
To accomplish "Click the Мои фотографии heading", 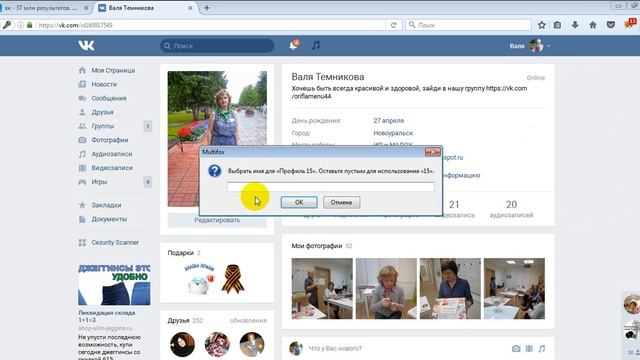I will 317,246.
